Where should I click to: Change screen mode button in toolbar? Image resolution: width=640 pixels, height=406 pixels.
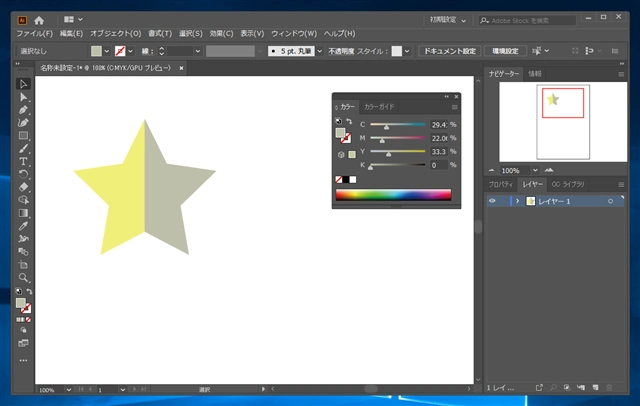click(x=23, y=343)
